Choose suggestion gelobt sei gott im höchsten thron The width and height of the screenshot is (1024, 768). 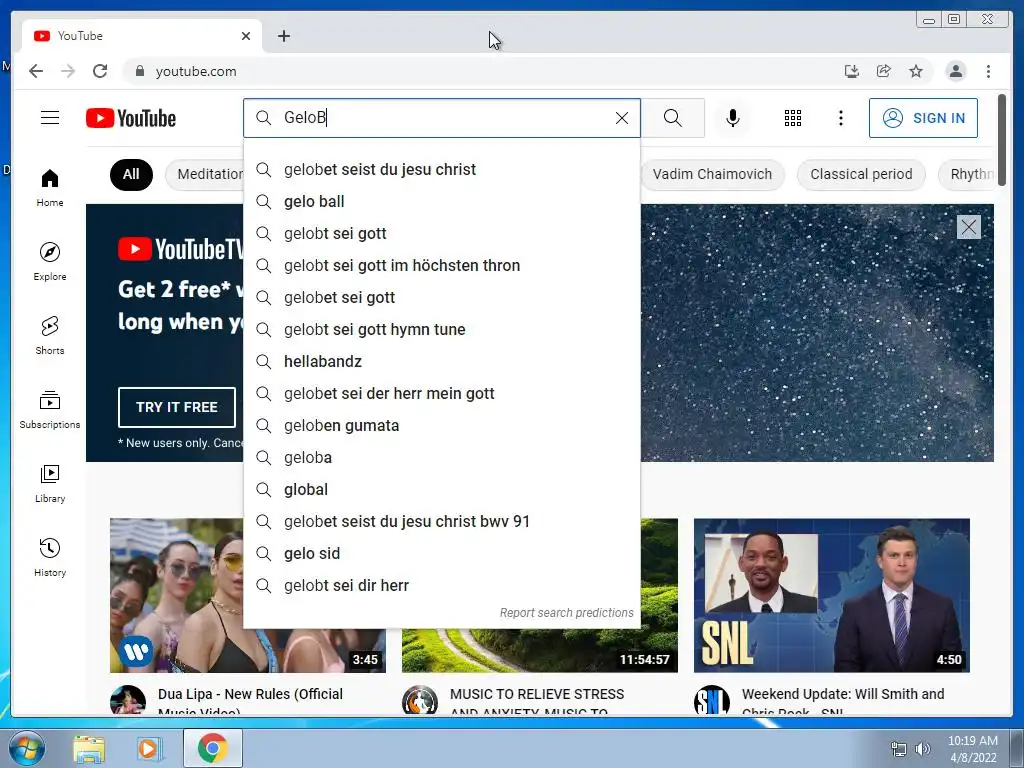(x=442, y=265)
